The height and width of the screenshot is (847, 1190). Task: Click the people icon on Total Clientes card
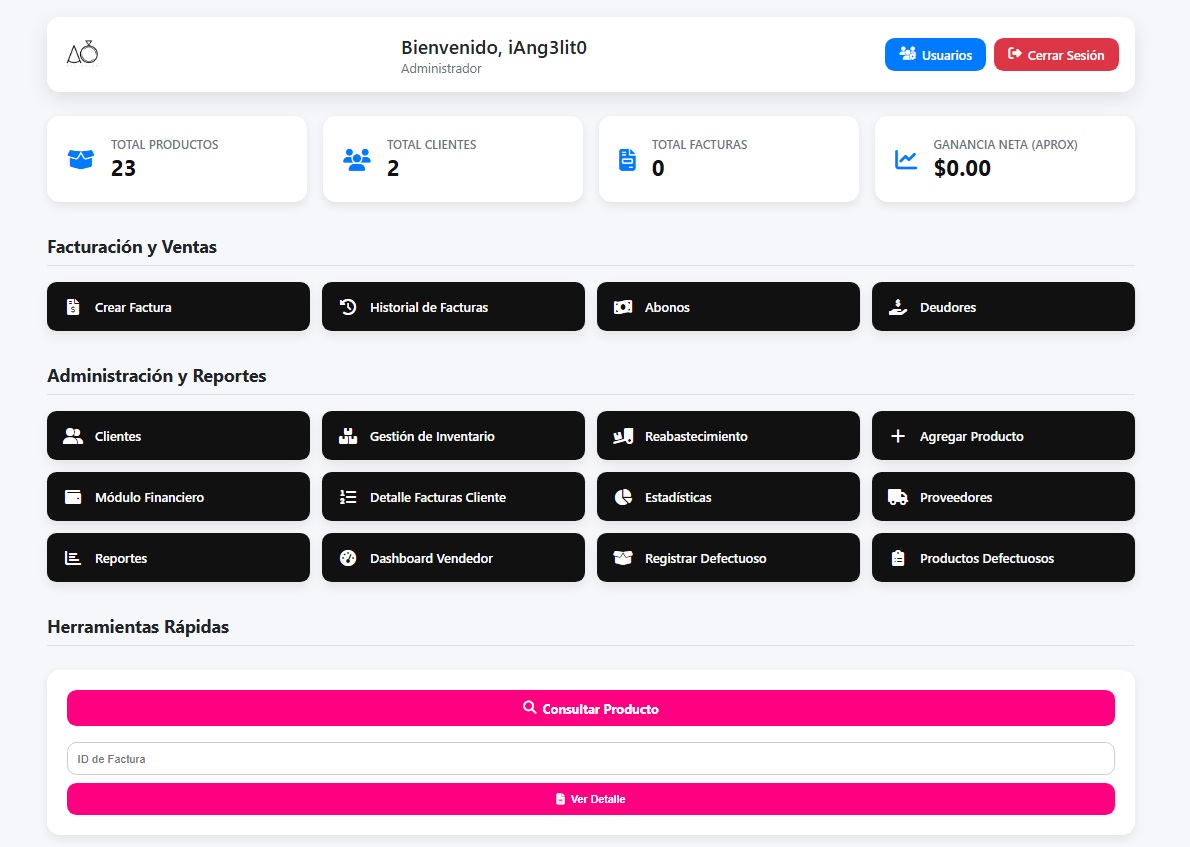coord(357,159)
